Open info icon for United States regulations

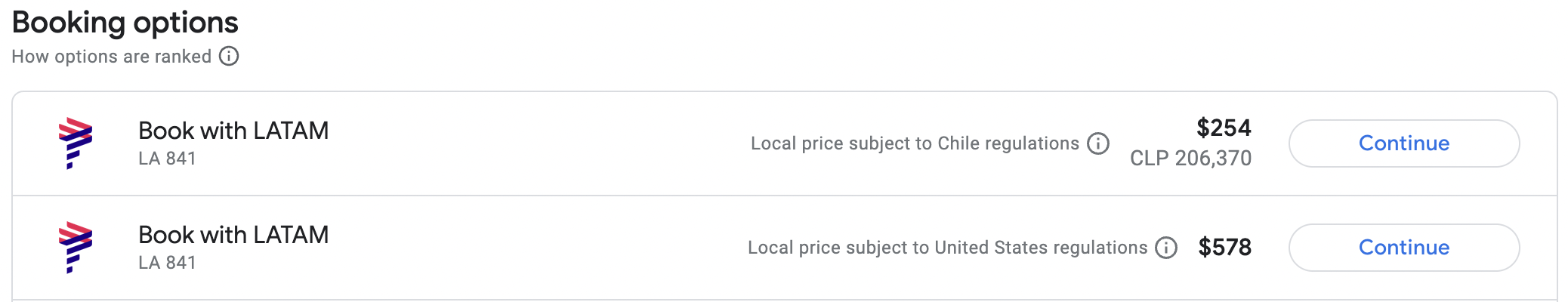pyautogui.click(x=1166, y=248)
